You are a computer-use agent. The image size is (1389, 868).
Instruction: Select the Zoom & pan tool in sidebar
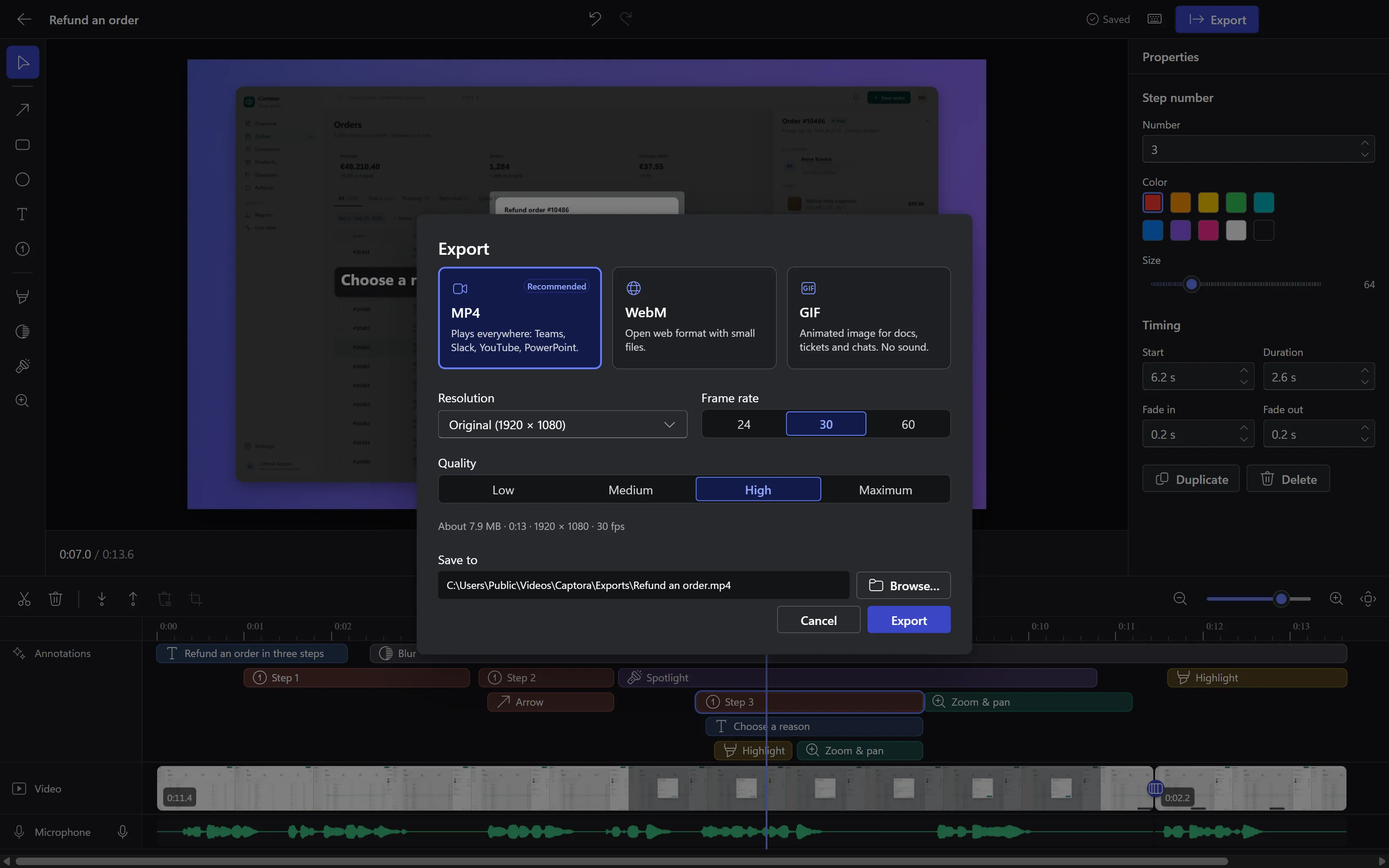pyautogui.click(x=23, y=401)
